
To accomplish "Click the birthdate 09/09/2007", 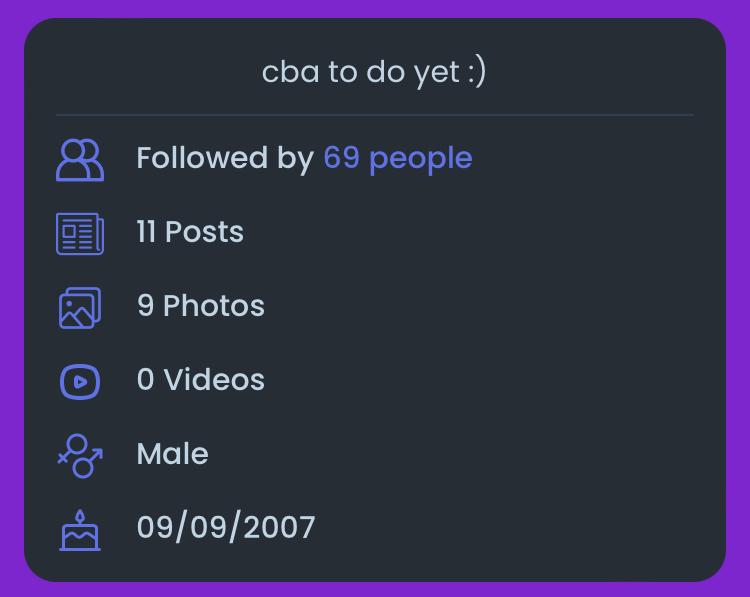I will pyautogui.click(x=225, y=527).
